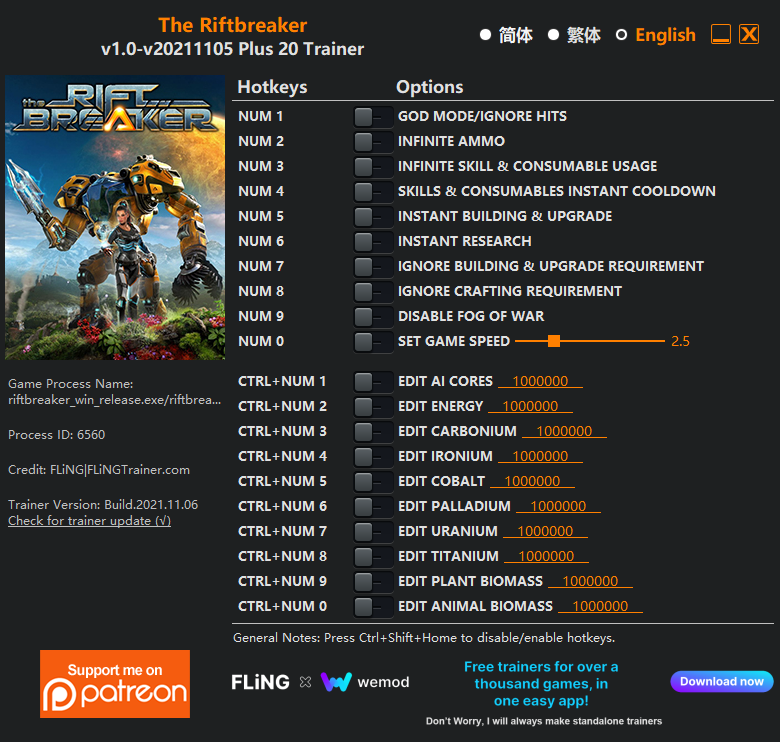Toggle Edit Cobalt switch
The height and width of the screenshot is (742, 780).
click(x=373, y=482)
